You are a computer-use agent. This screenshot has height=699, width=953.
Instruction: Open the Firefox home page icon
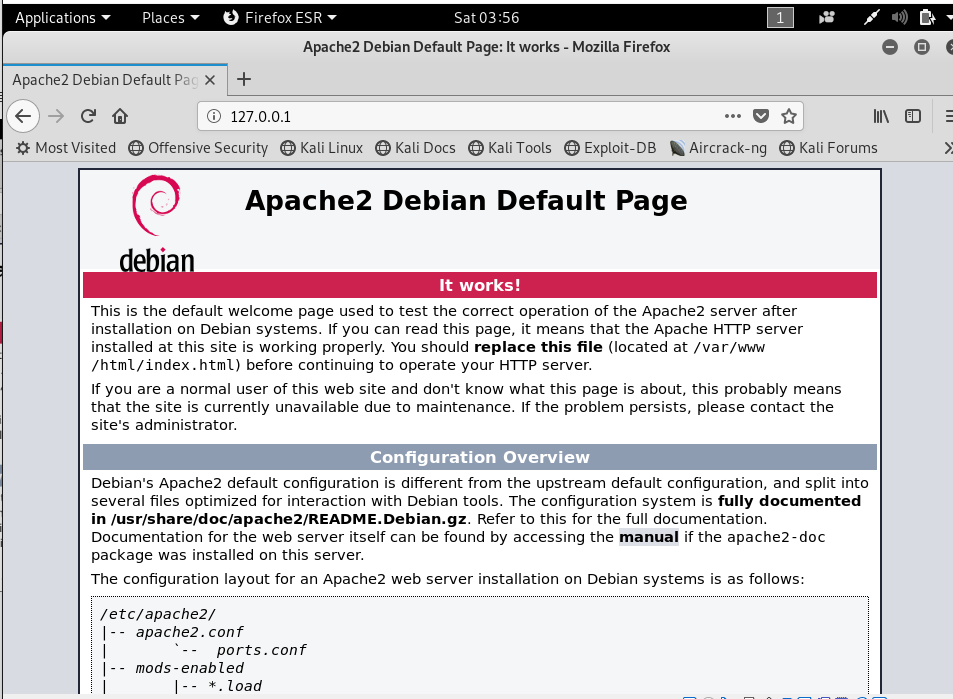click(x=120, y=116)
